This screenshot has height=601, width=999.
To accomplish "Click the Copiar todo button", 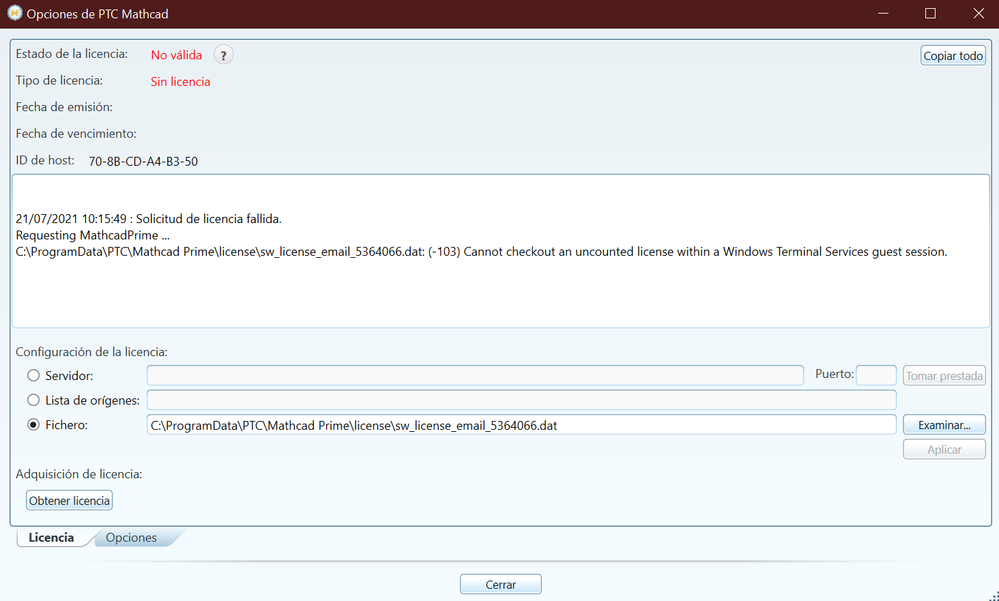I will click(952, 55).
